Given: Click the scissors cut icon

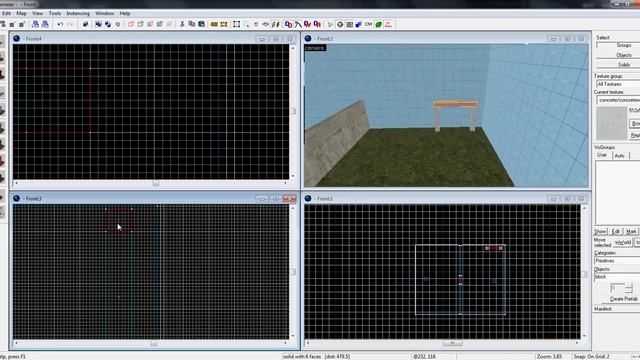Looking at the screenshot, I should pyautogui.click(x=182, y=24).
